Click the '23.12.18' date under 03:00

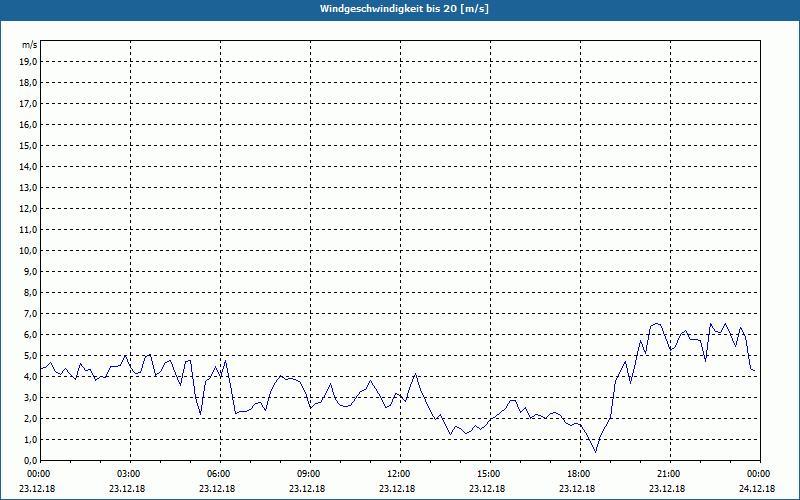coord(127,488)
